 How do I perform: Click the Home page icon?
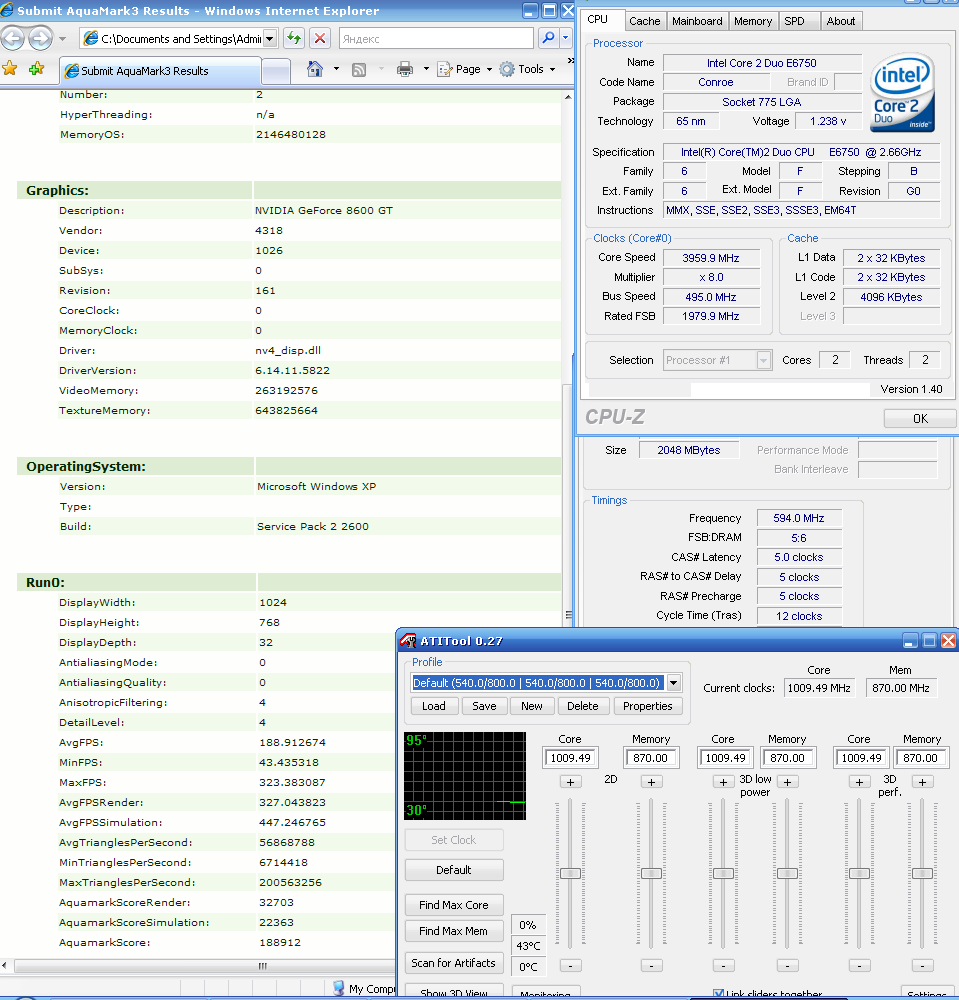coord(315,69)
